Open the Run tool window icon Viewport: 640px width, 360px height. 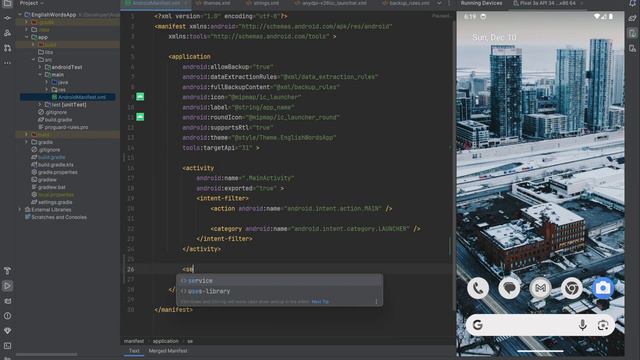click(7, 286)
